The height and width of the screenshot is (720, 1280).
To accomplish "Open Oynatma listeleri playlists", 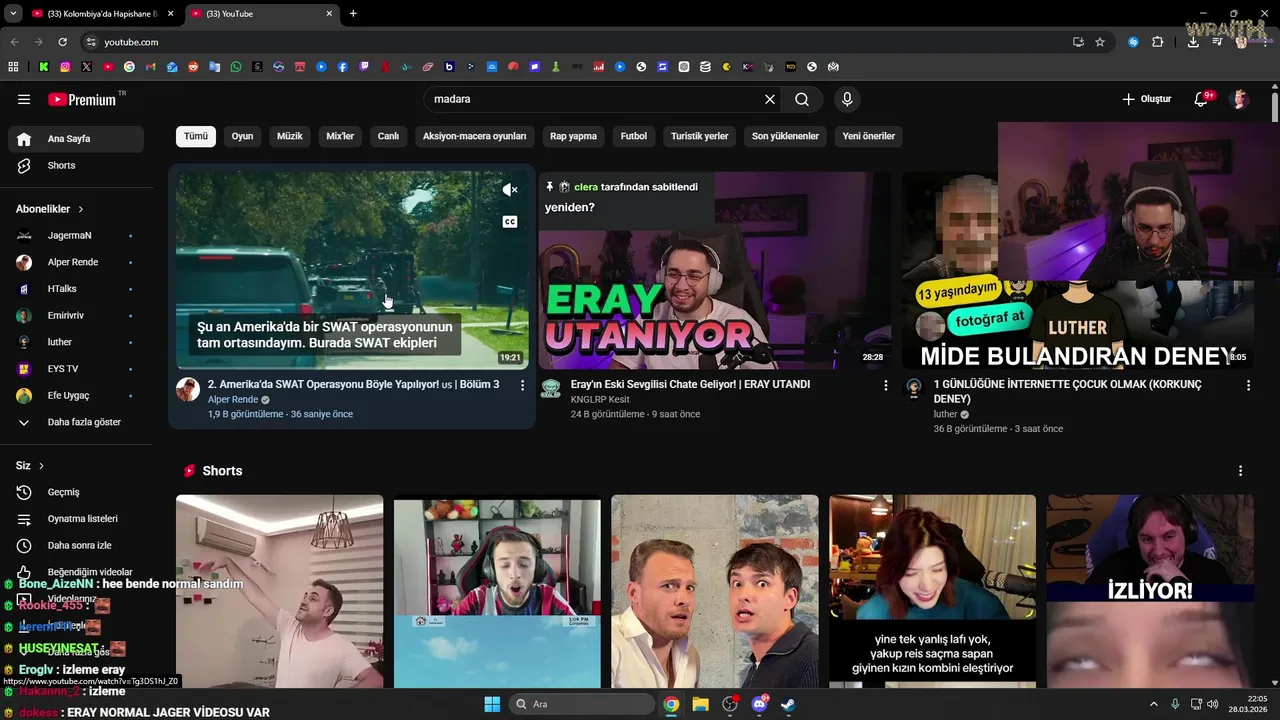I will 76,519.
